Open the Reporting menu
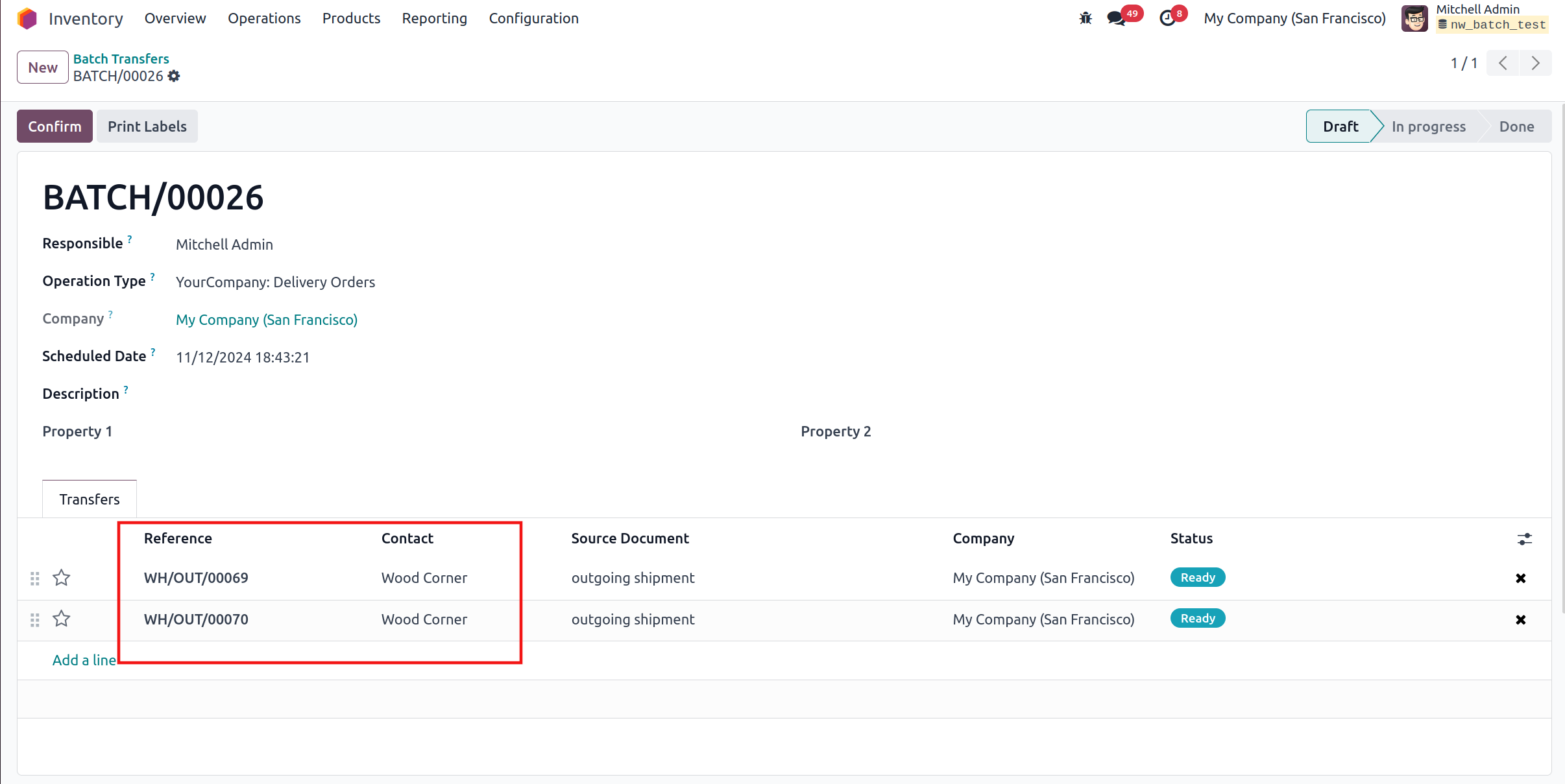This screenshot has height=784, width=1565. [x=434, y=18]
